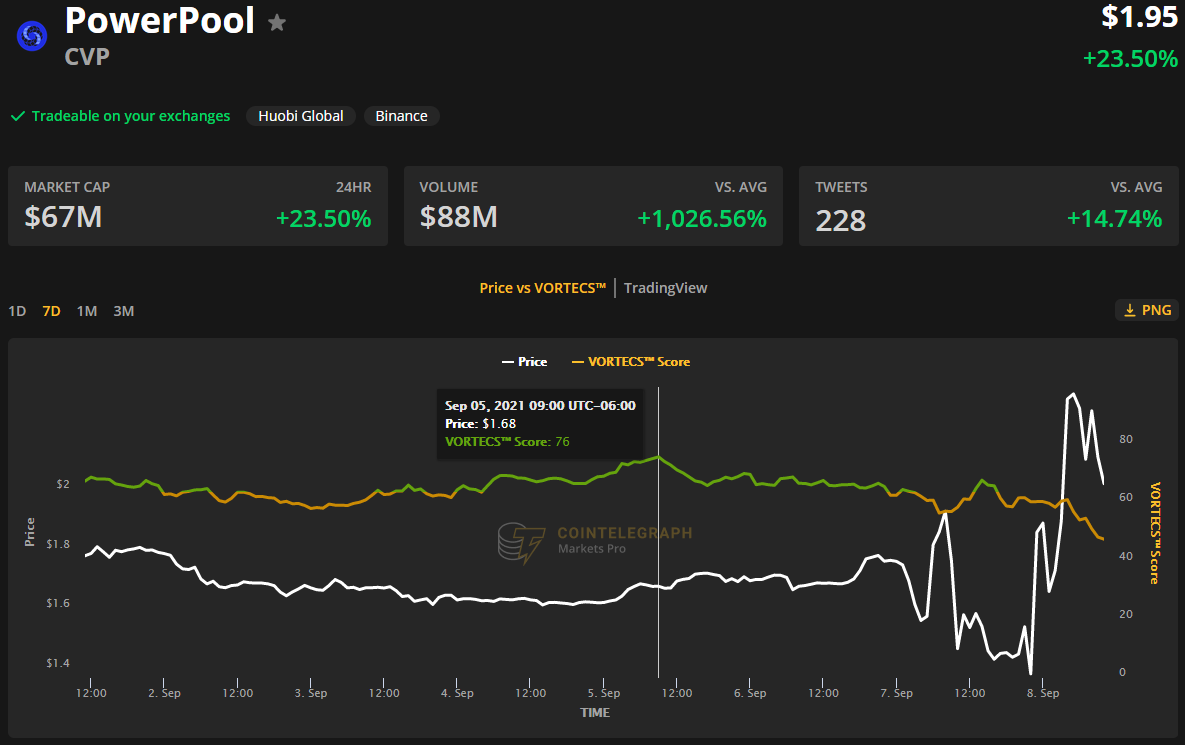Switch to the 3M time range
The image size is (1185, 745).
click(123, 311)
